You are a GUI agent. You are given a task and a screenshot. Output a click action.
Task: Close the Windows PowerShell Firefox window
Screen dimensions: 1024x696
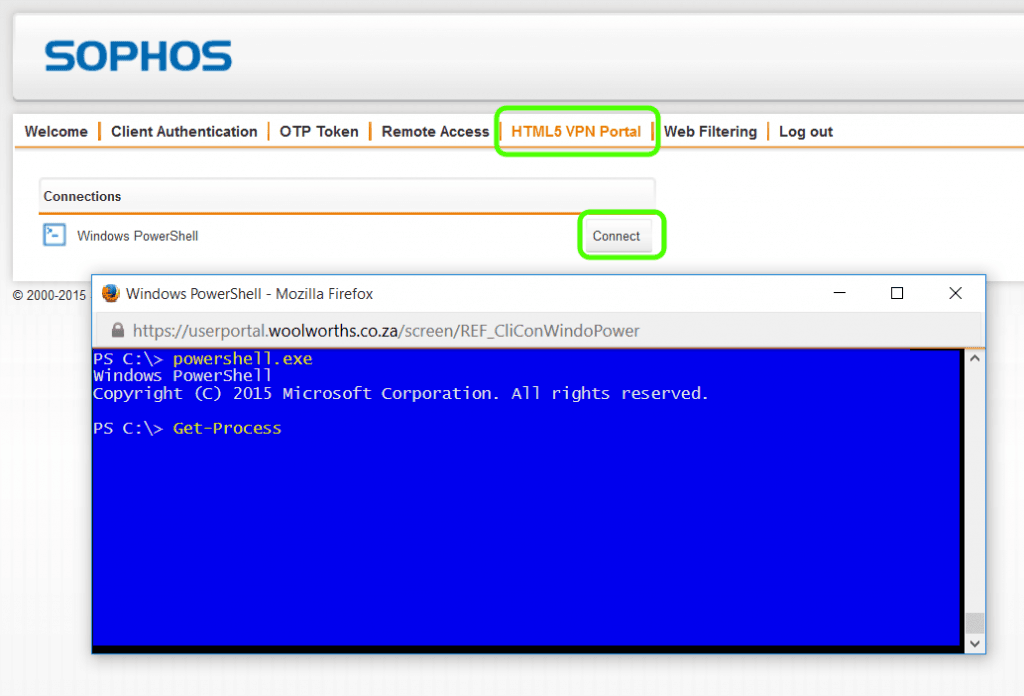click(955, 293)
